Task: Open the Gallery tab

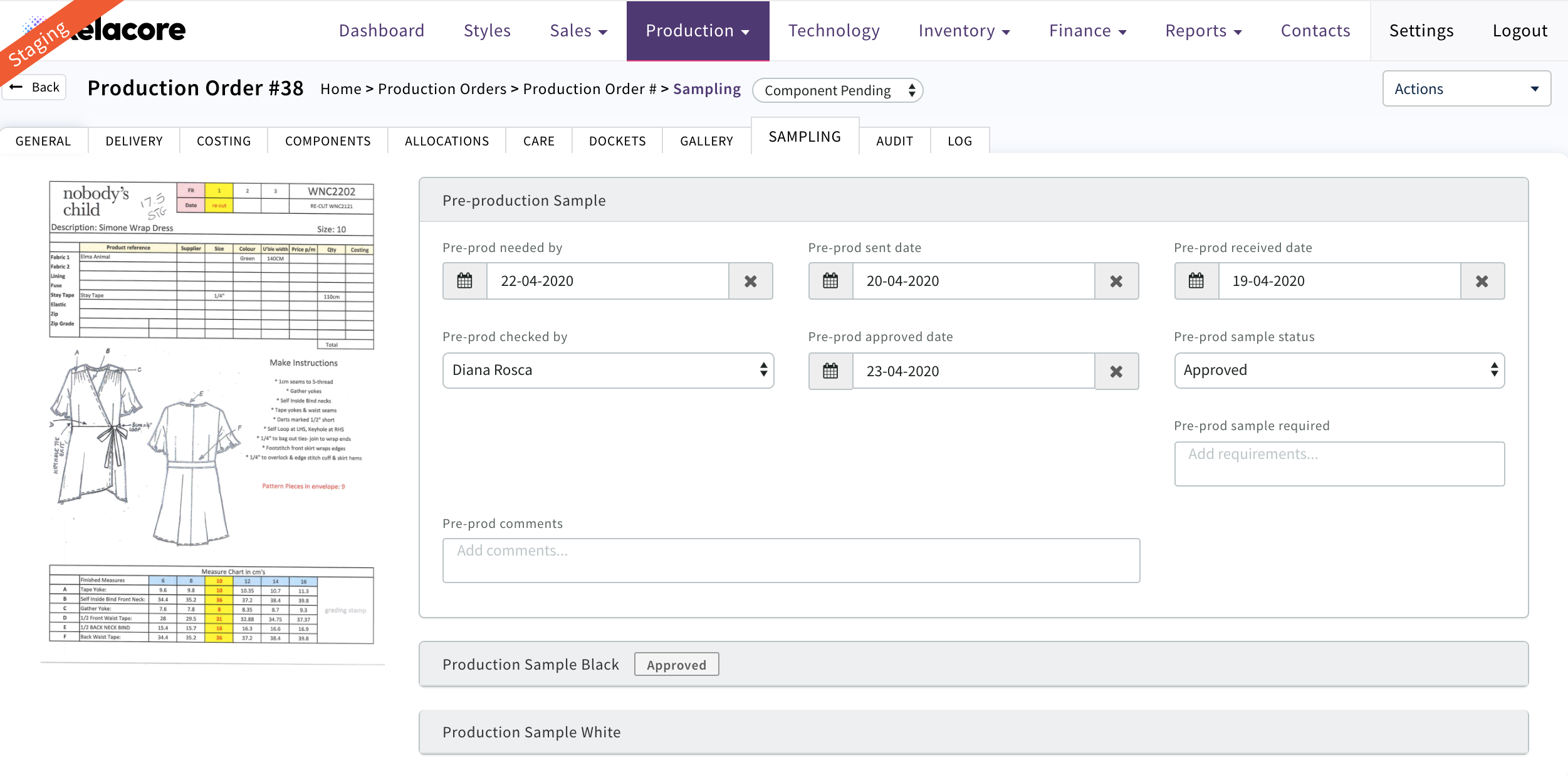Action: click(706, 141)
